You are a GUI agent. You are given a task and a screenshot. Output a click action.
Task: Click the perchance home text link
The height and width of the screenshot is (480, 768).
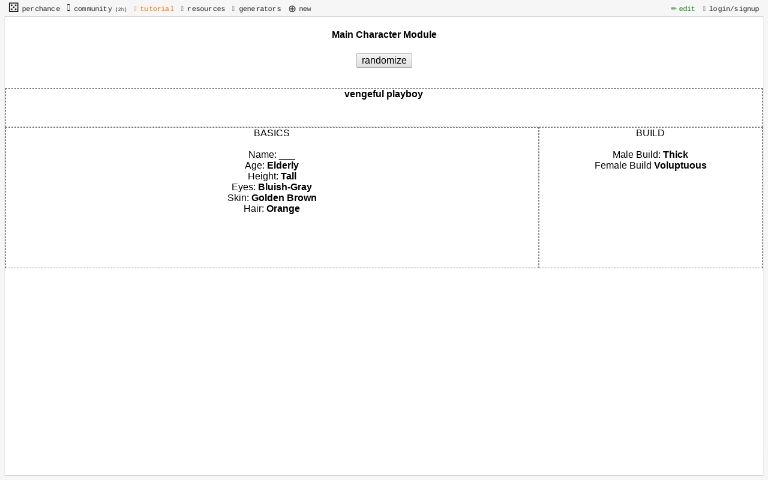click(x=40, y=9)
